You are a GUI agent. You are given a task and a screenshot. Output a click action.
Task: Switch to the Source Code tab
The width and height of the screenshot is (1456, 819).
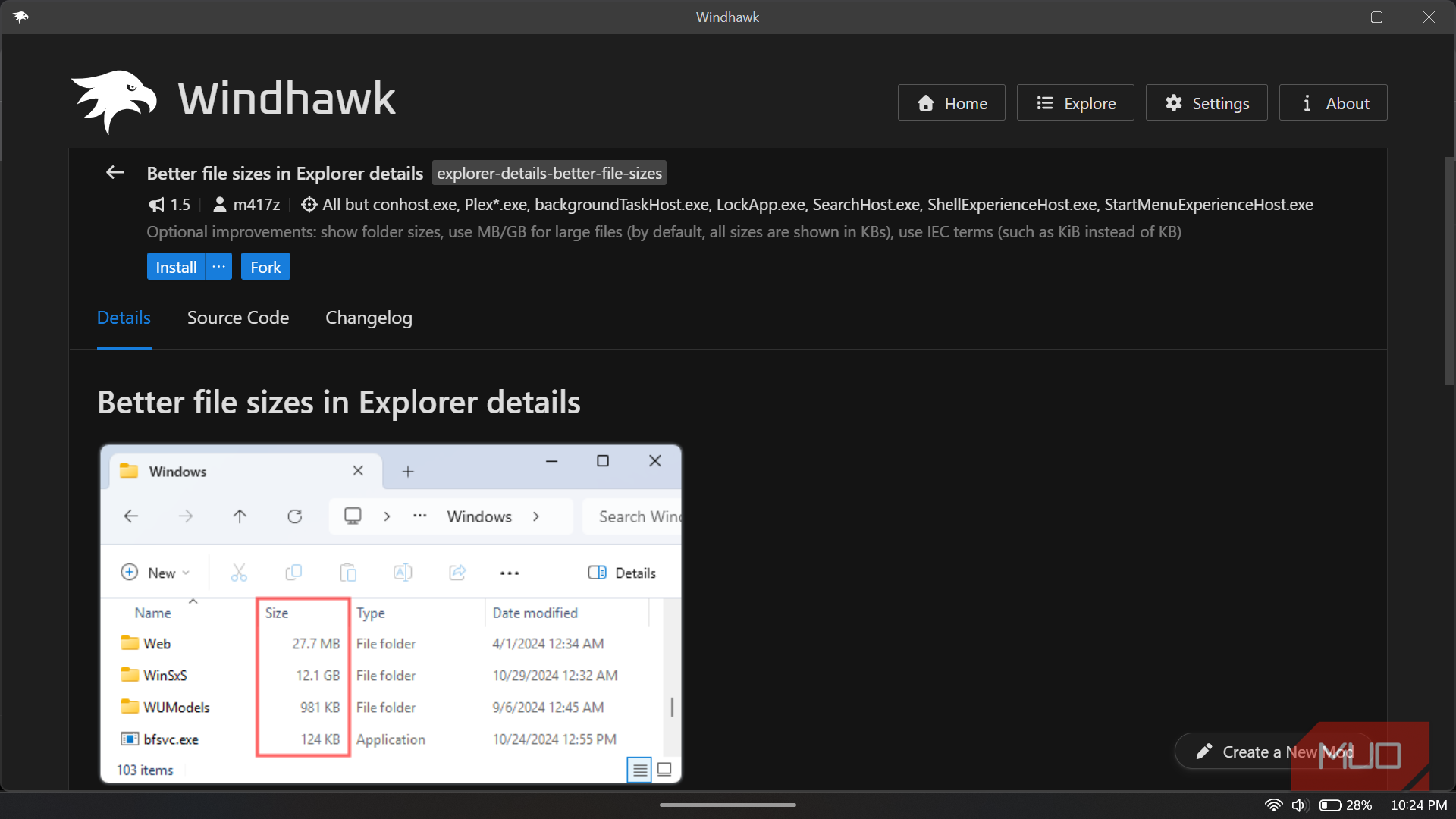[238, 318]
